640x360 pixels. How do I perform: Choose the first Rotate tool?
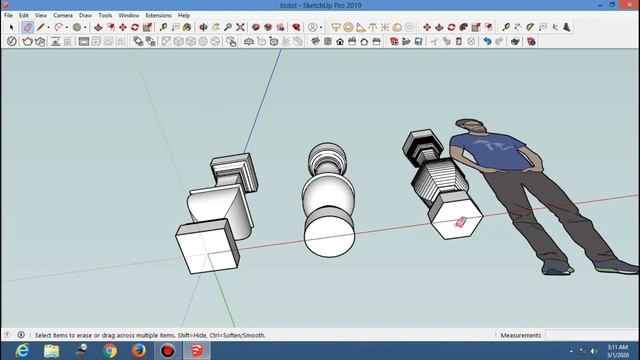[x=135, y=27]
